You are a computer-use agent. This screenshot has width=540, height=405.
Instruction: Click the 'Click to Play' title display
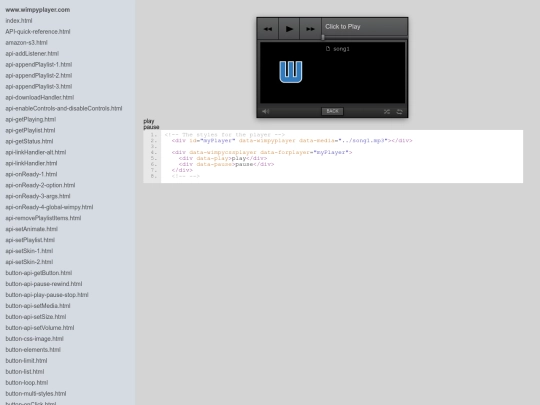(343, 27)
